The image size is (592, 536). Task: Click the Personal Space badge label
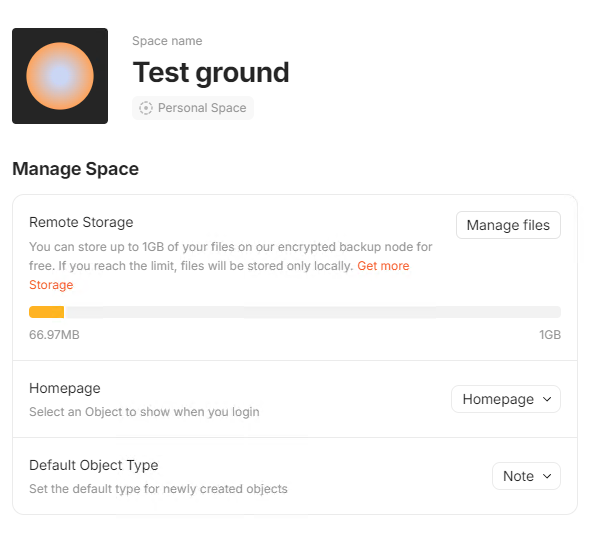[x=202, y=108]
